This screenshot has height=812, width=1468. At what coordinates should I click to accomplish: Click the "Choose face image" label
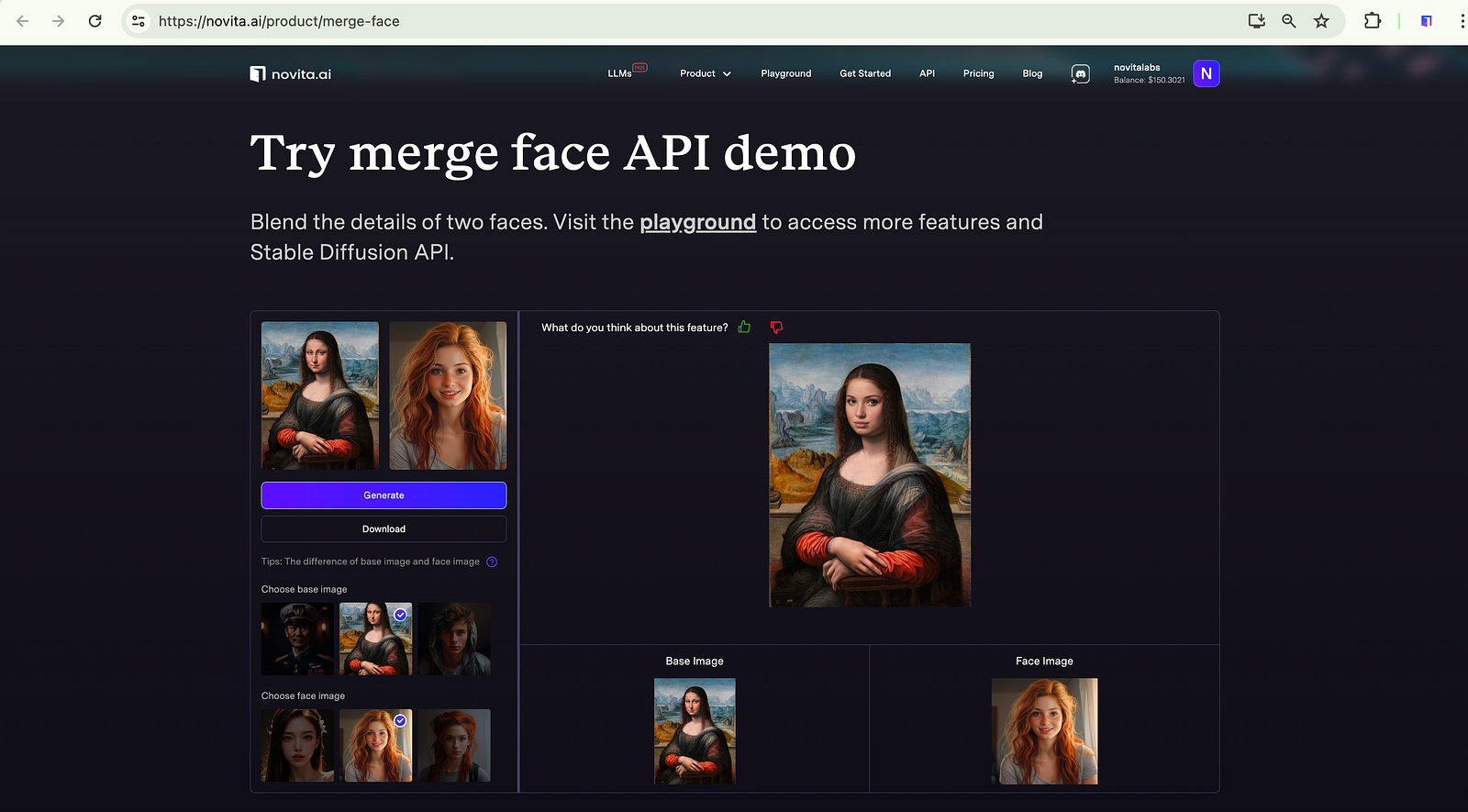[x=303, y=695]
